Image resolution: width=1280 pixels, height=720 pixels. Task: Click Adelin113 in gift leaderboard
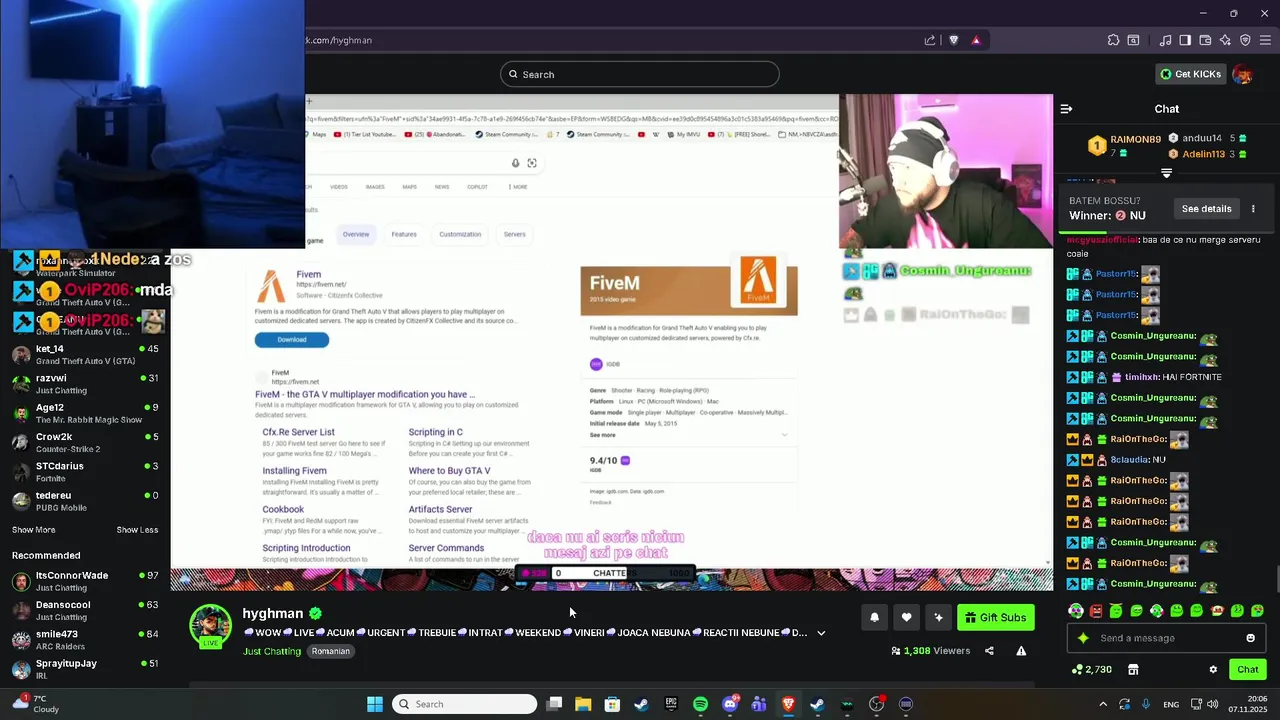click(1203, 155)
